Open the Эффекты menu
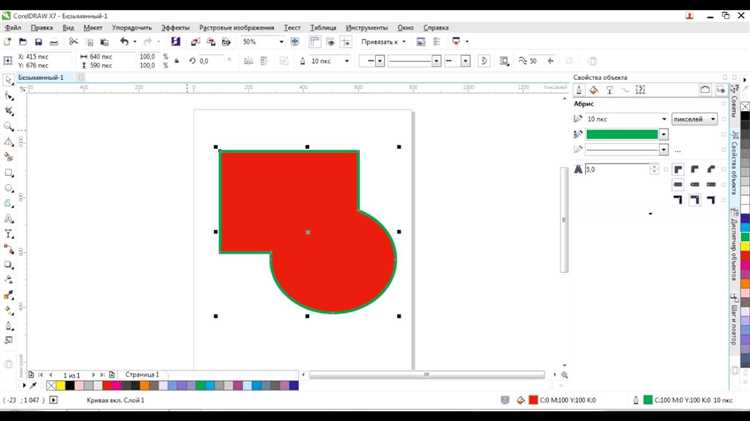 coord(175,28)
